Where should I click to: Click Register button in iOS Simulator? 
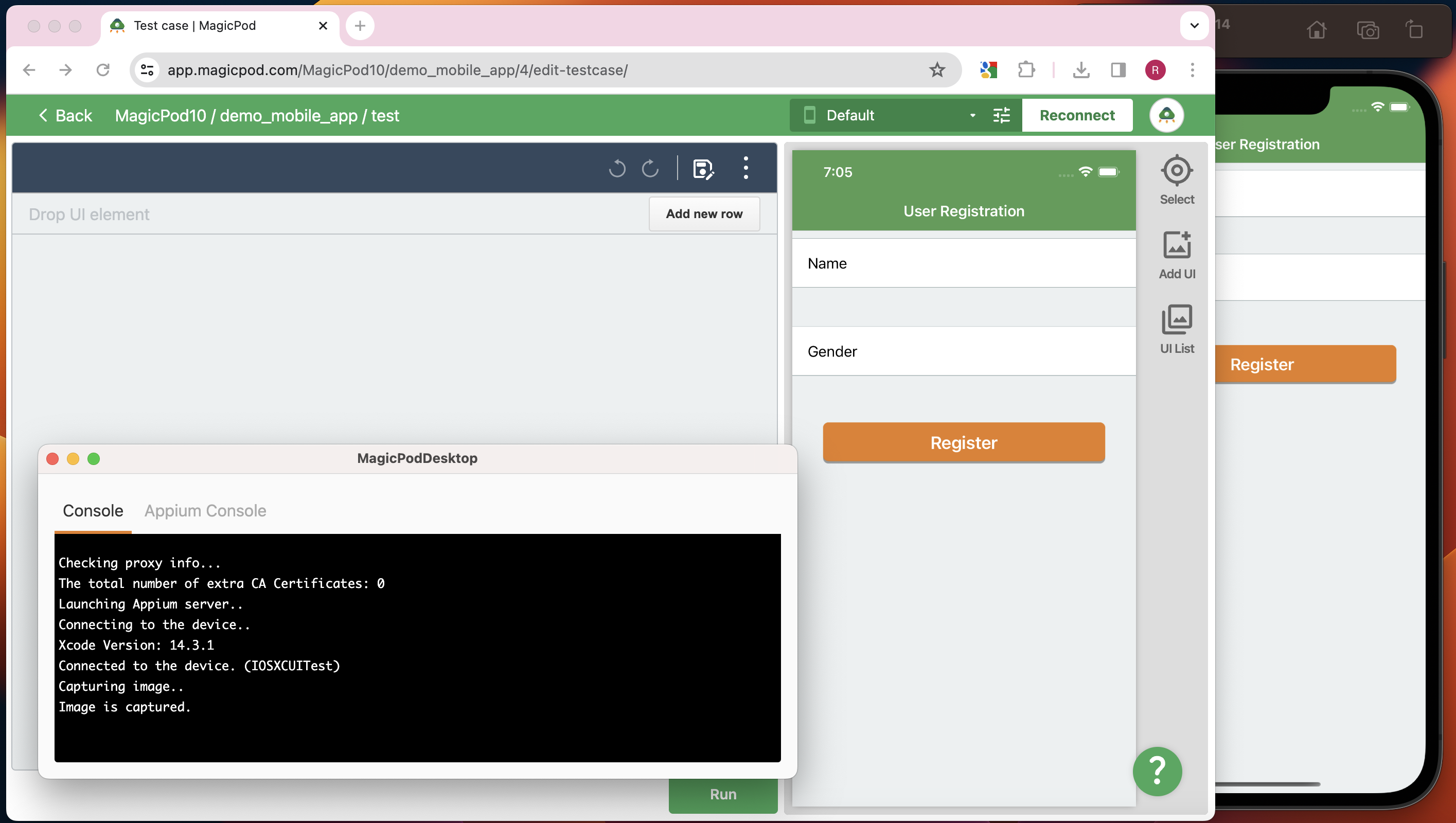point(1306,365)
